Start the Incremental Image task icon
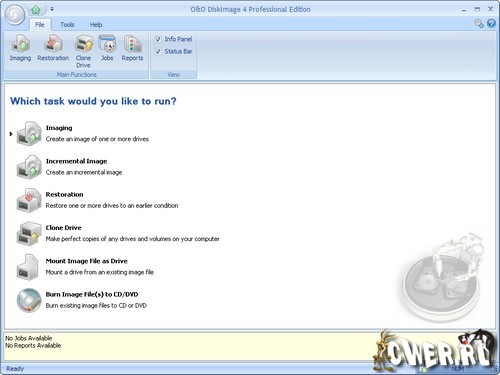This screenshot has height=375, width=500. coord(29,167)
